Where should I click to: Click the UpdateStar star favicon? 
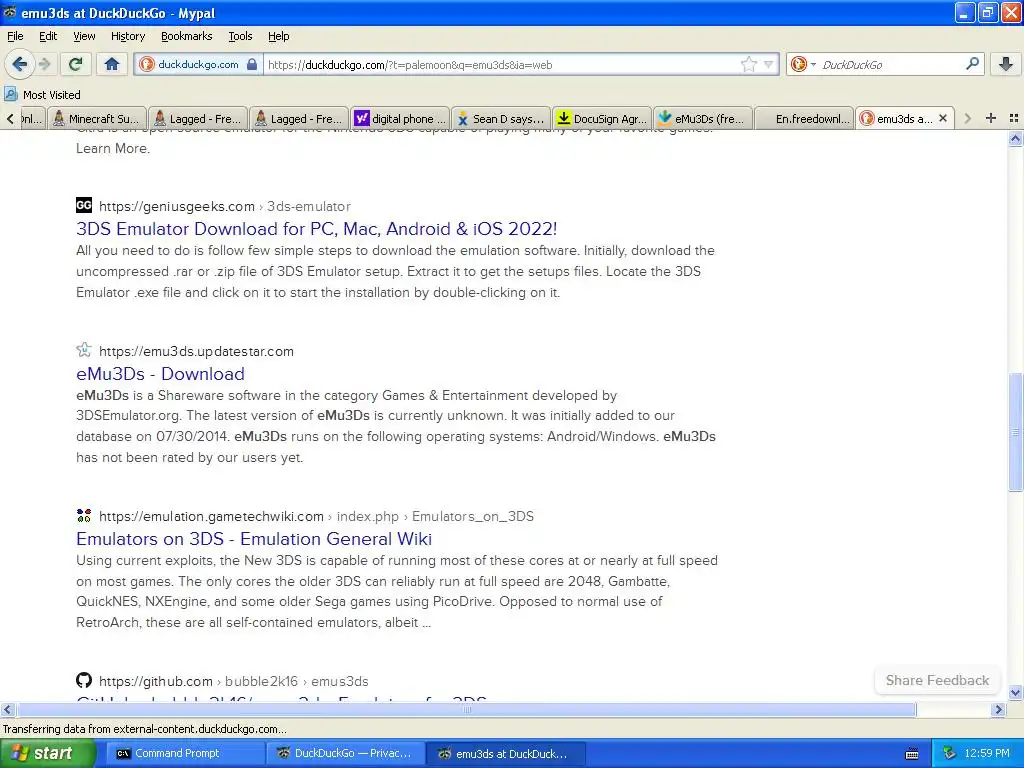(x=84, y=350)
